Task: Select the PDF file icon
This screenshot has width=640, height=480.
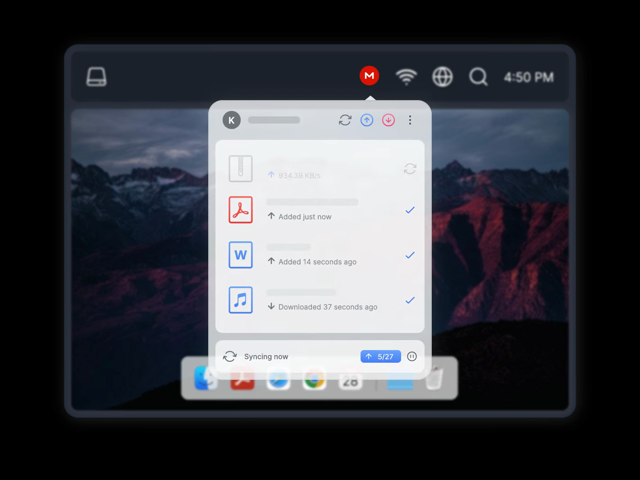Action: tap(240, 210)
